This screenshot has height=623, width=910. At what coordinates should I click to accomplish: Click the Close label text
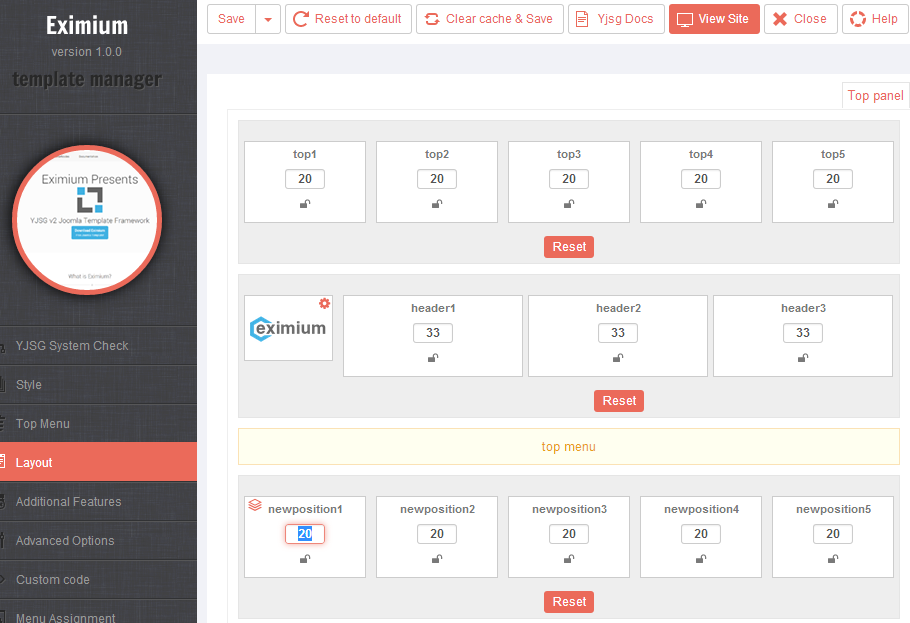point(810,19)
